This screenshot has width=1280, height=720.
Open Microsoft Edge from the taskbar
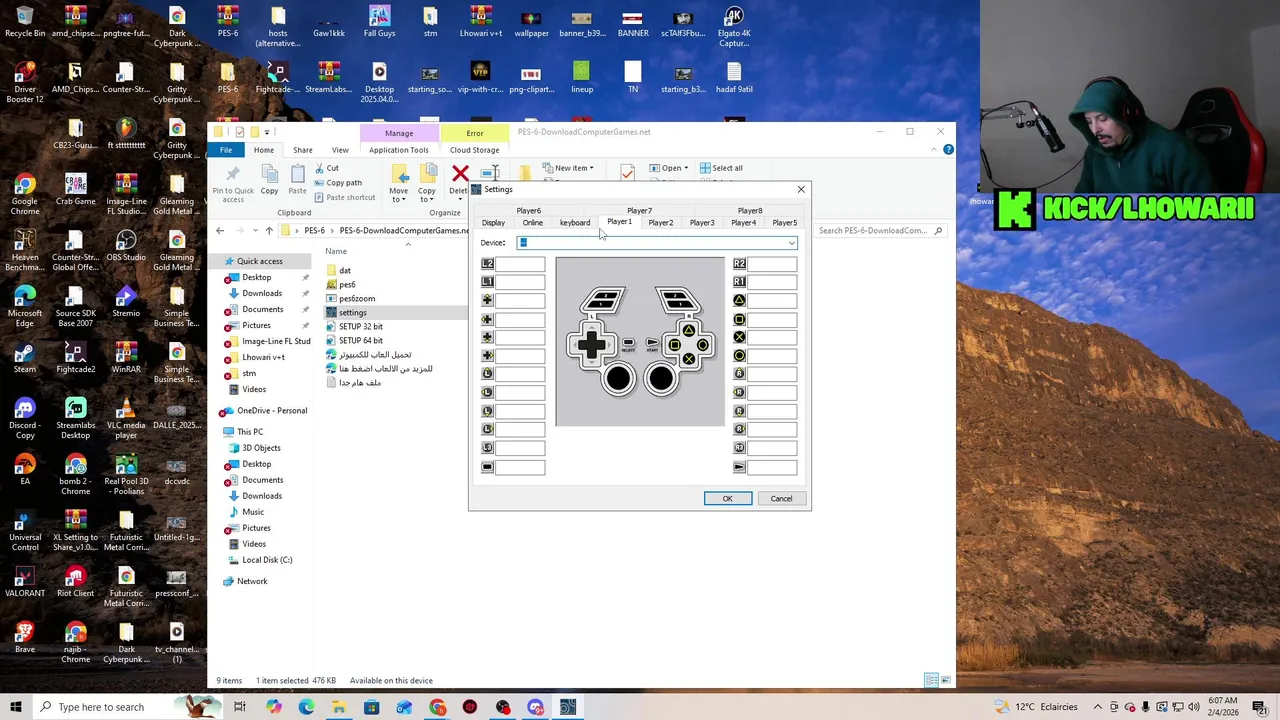tap(306, 707)
